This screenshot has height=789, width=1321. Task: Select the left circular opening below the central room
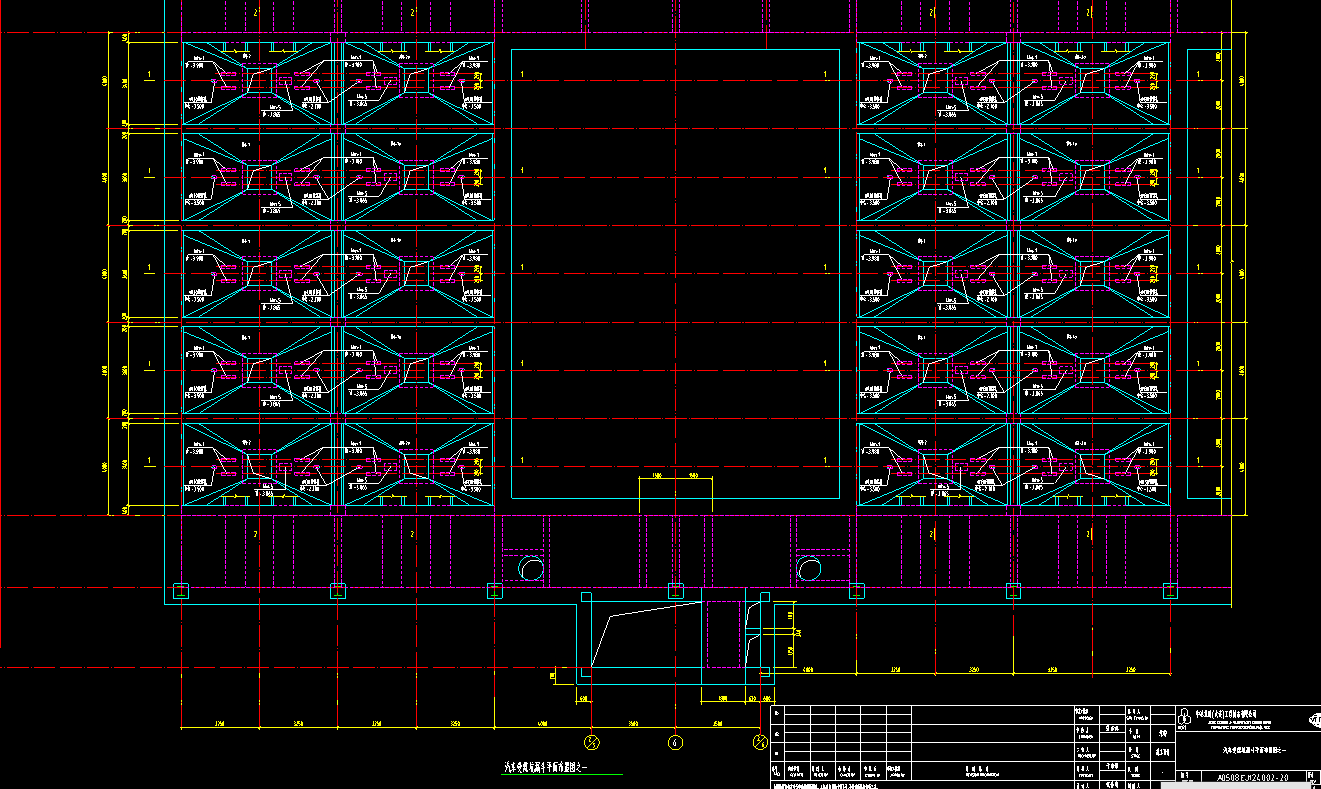coord(530,568)
